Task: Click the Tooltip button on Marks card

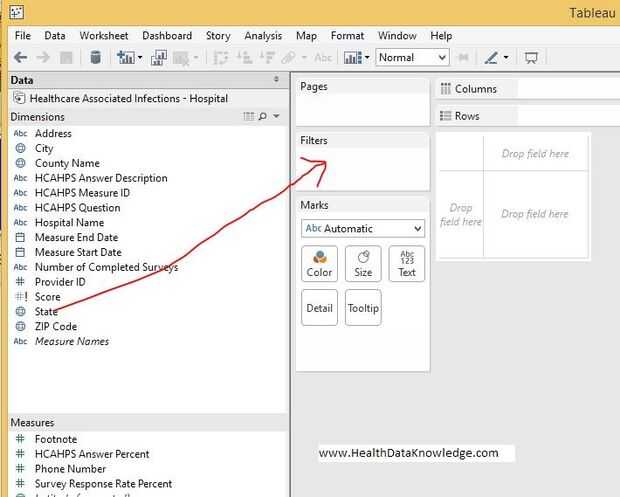Action: [363, 308]
